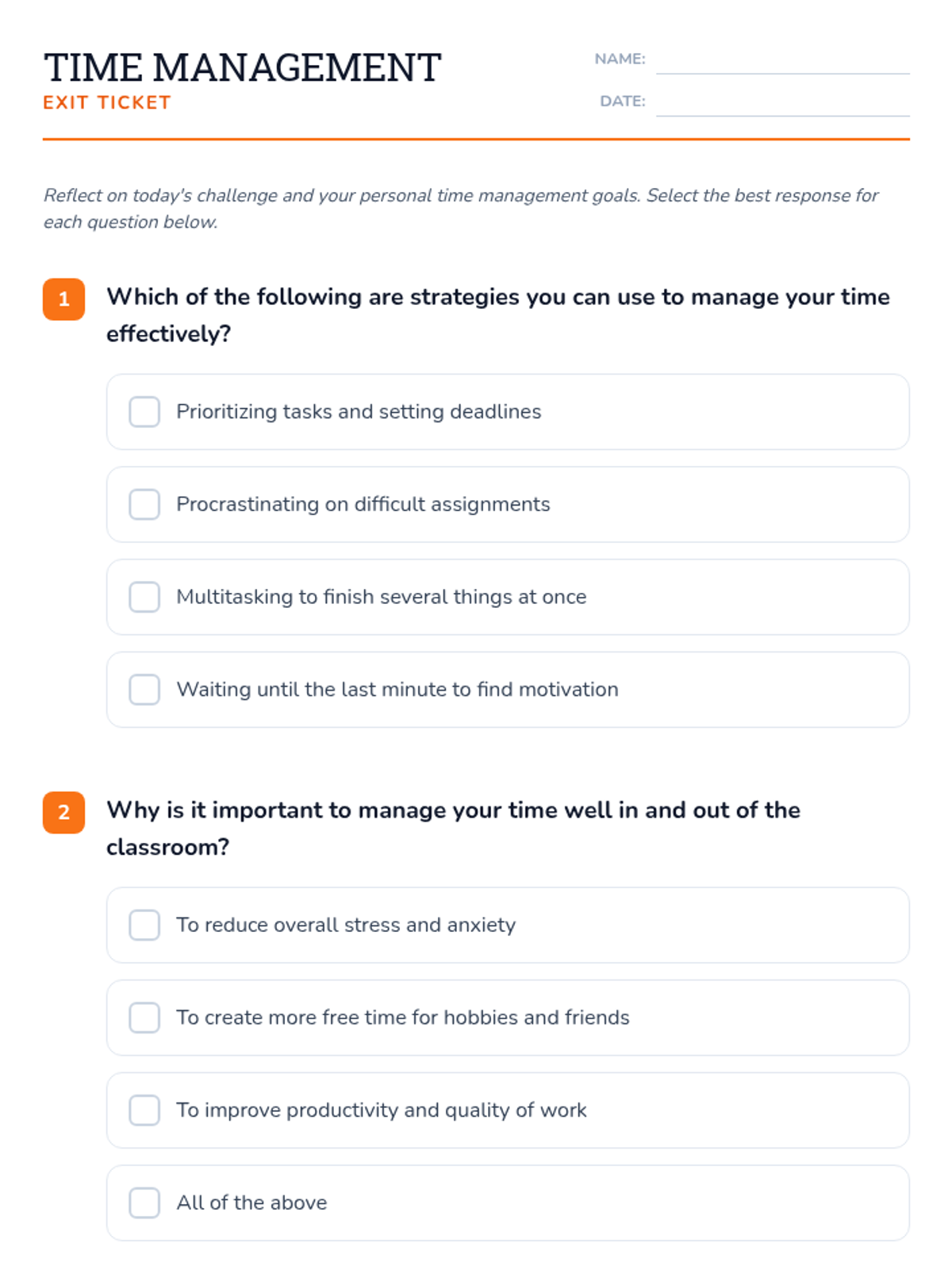Click the orange question 1 badge
The height and width of the screenshot is (1270, 952).
(63, 299)
